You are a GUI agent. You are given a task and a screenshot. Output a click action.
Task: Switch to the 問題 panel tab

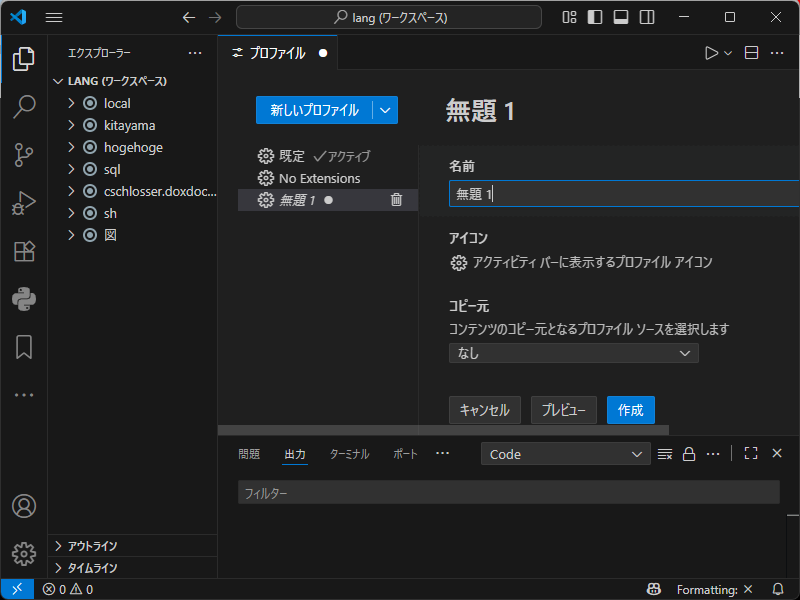click(249, 454)
